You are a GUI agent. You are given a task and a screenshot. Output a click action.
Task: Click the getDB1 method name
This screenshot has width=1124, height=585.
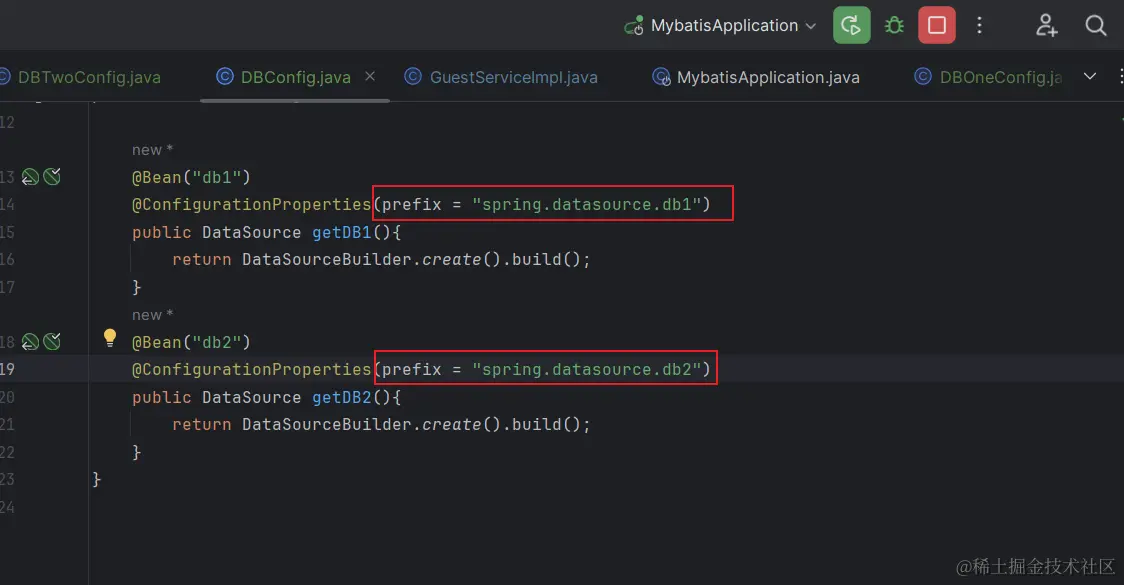341,232
